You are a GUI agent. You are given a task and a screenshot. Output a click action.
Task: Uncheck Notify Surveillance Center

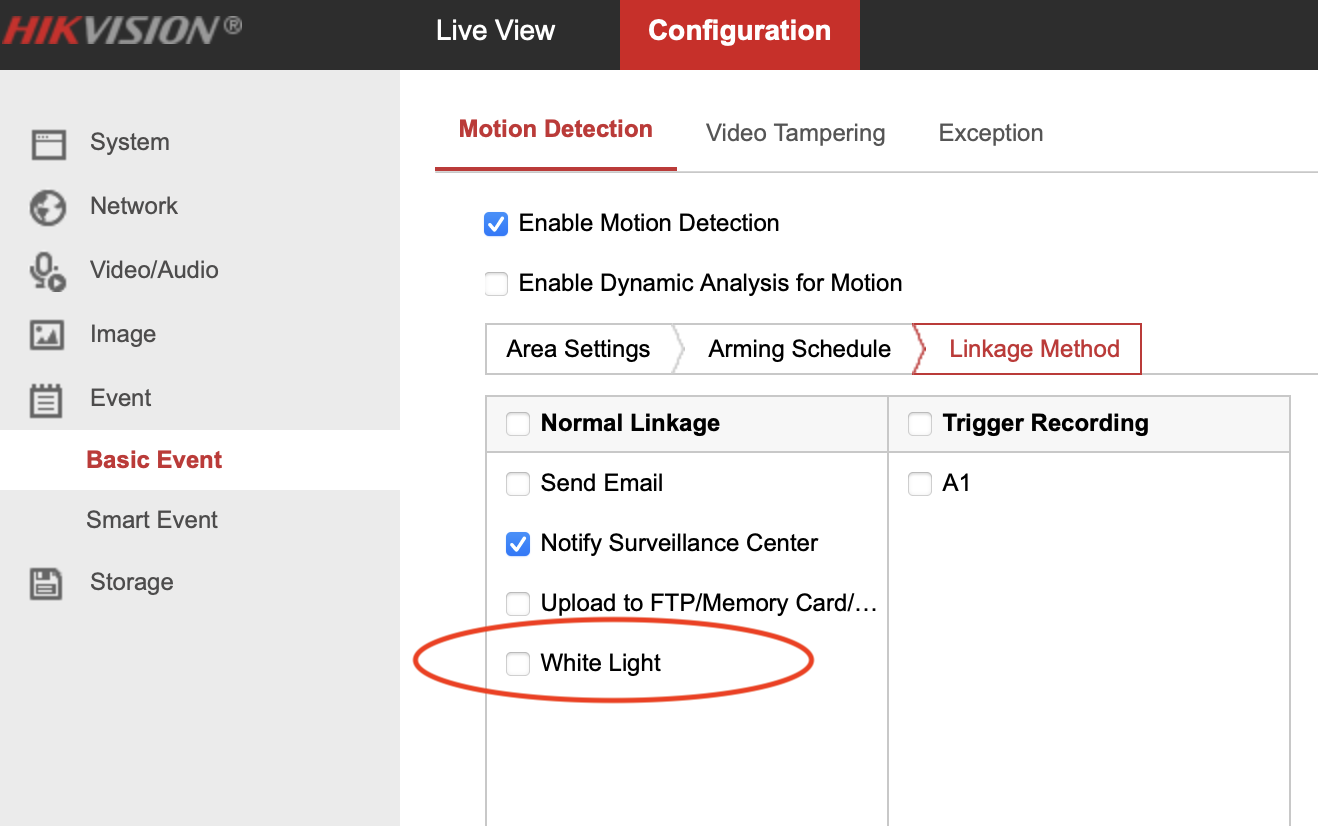pos(518,544)
